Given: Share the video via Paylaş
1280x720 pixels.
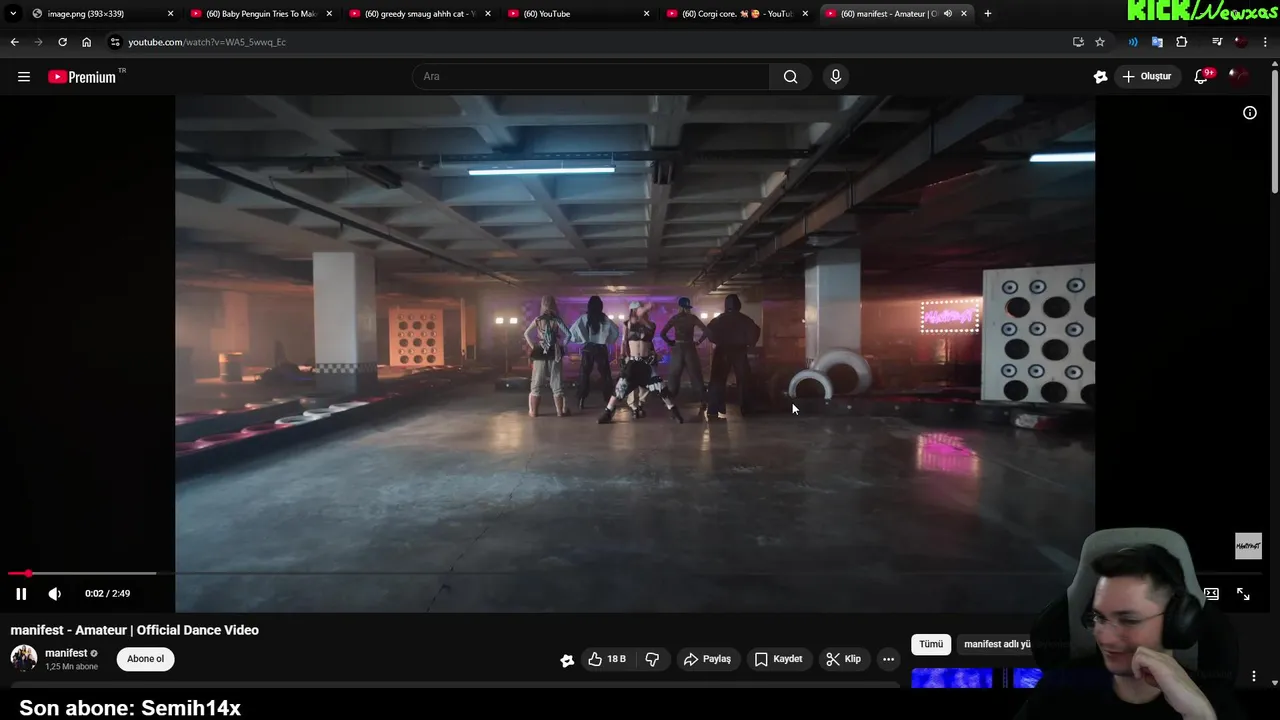Looking at the screenshot, I should click(707, 659).
